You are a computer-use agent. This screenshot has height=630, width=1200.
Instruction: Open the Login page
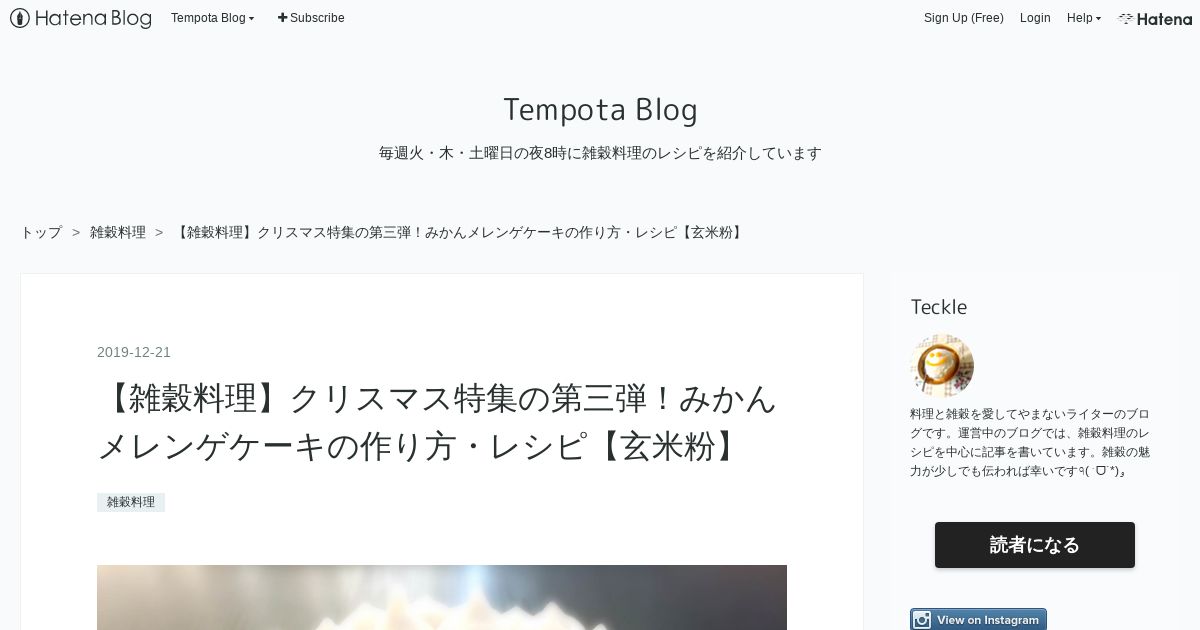coord(1035,18)
